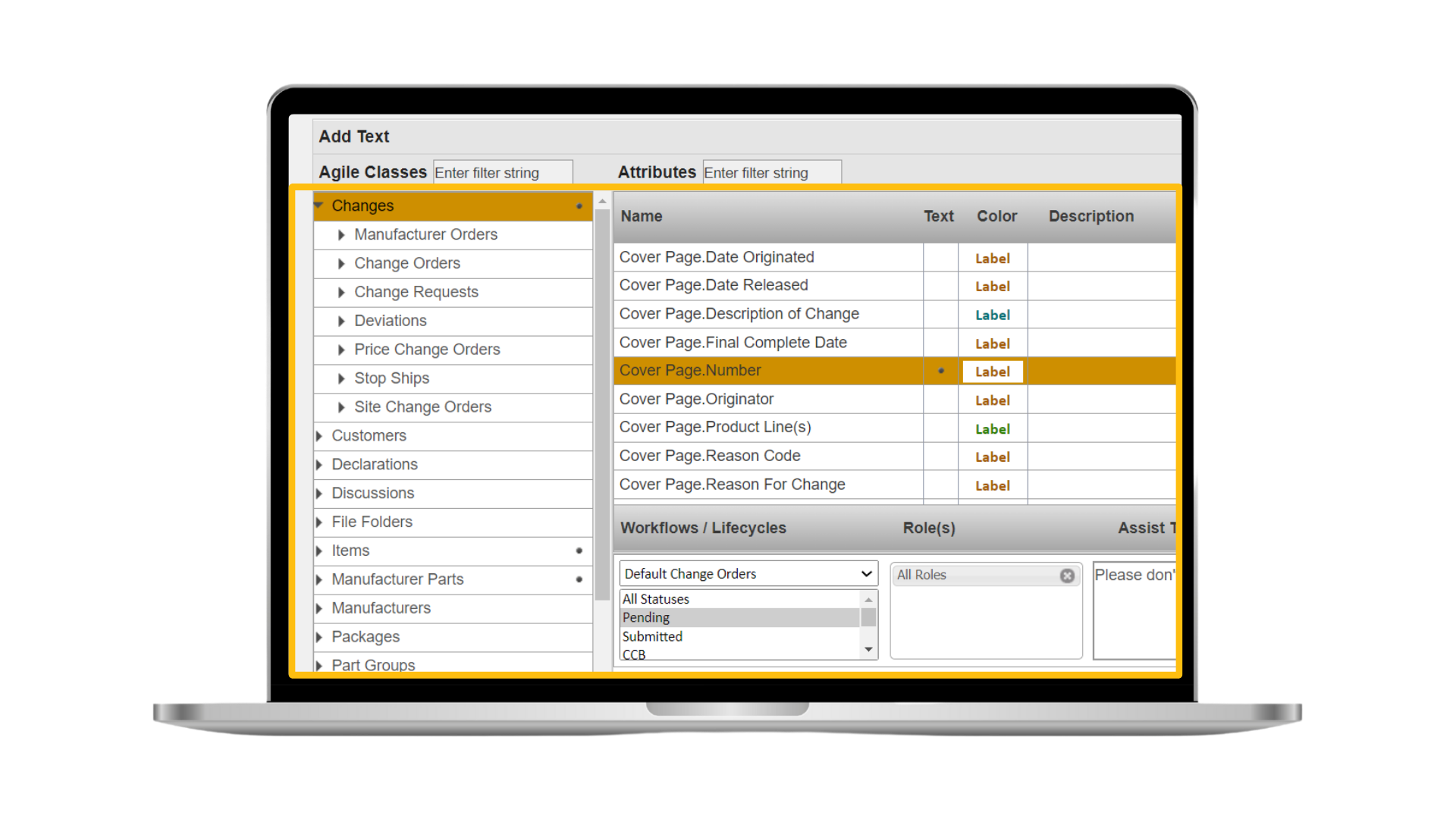Click the Manufacturer Parts dot indicator icon

(578, 580)
